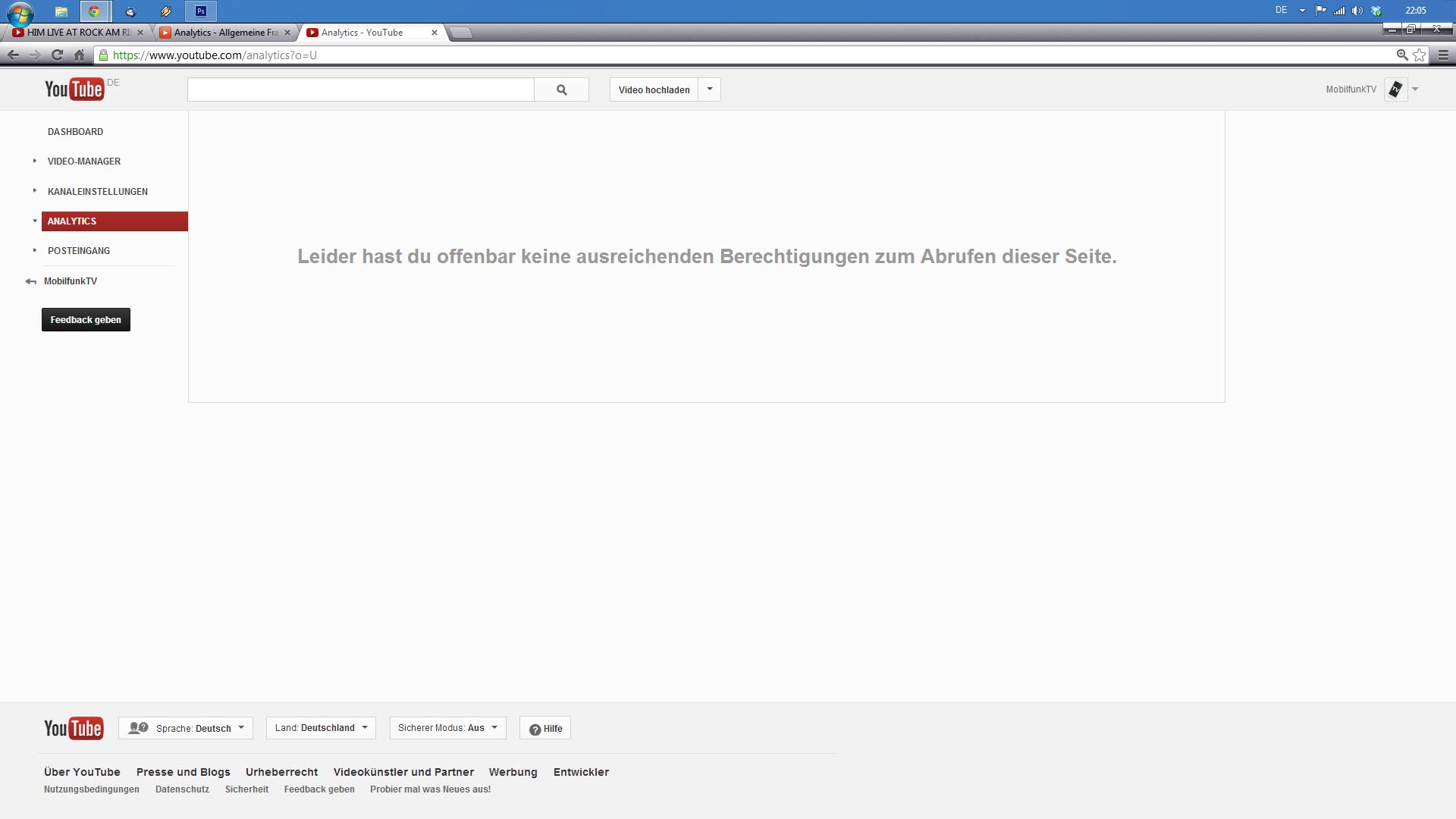Click the Hilfe button in footer
1456x819 pixels.
(545, 728)
